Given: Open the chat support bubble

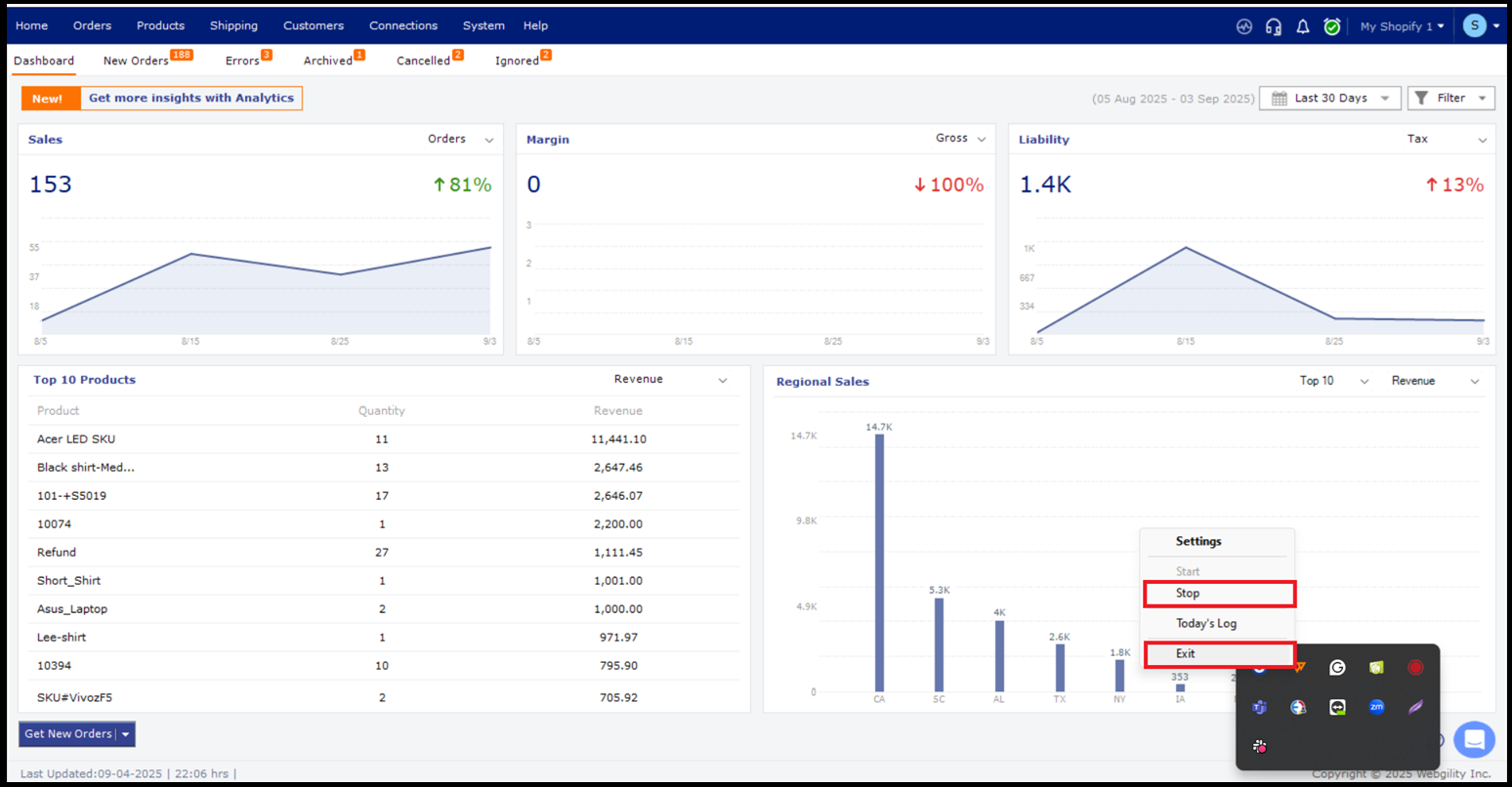Looking at the screenshot, I should 1474,740.
